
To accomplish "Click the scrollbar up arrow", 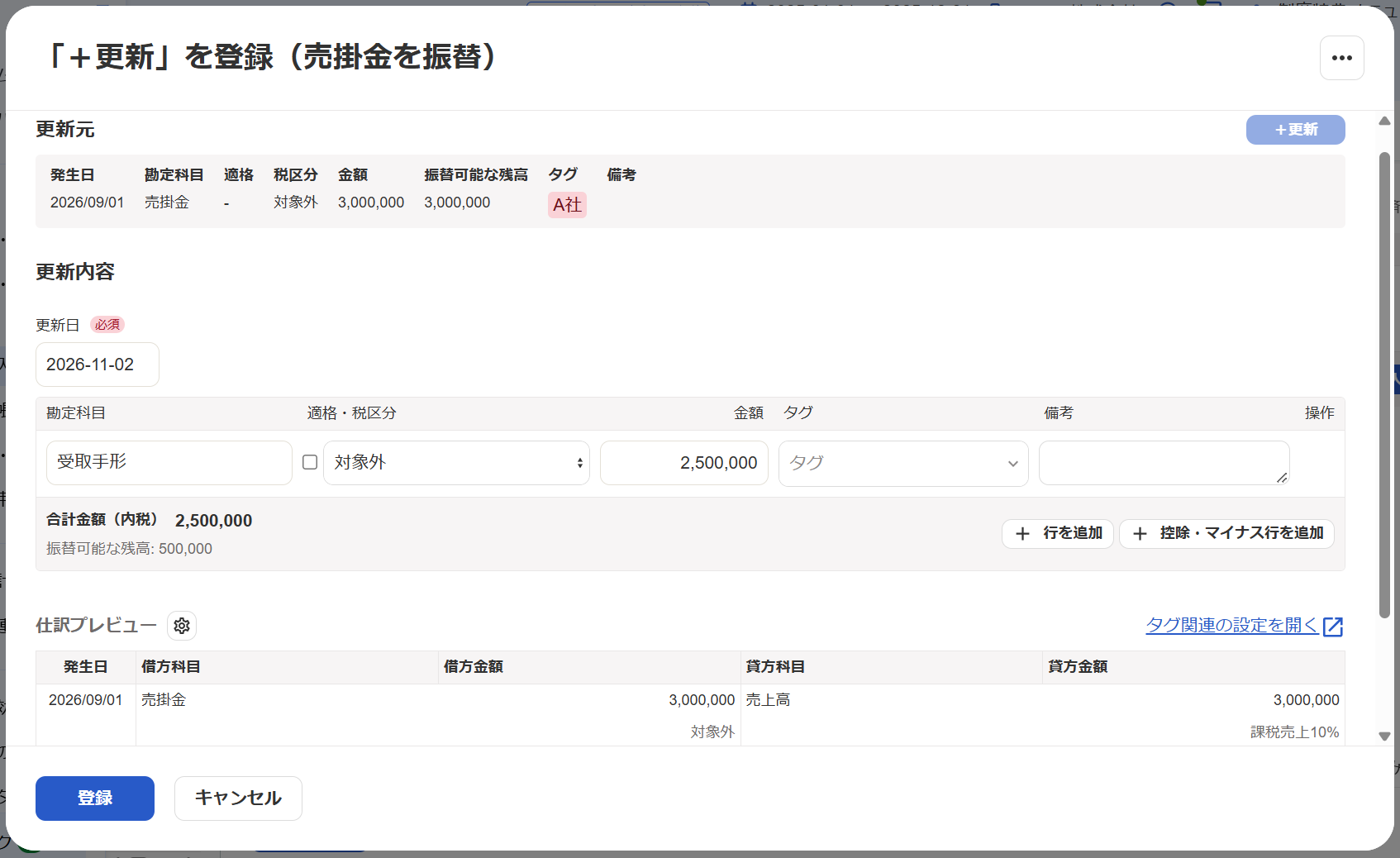I will pyautogui.click(x=1384, y=122).
